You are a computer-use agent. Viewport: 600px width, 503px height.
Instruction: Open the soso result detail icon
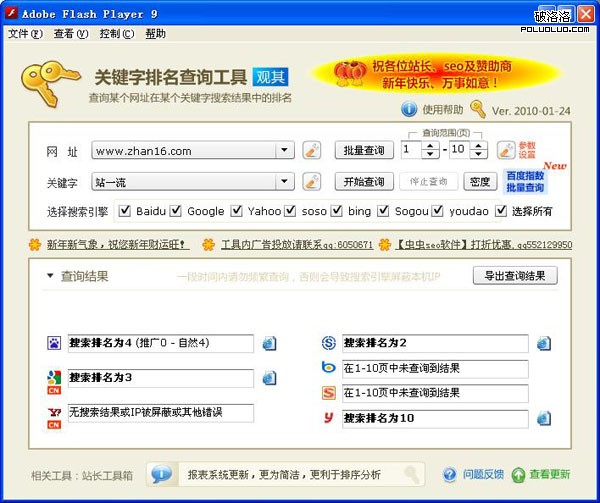543,344
